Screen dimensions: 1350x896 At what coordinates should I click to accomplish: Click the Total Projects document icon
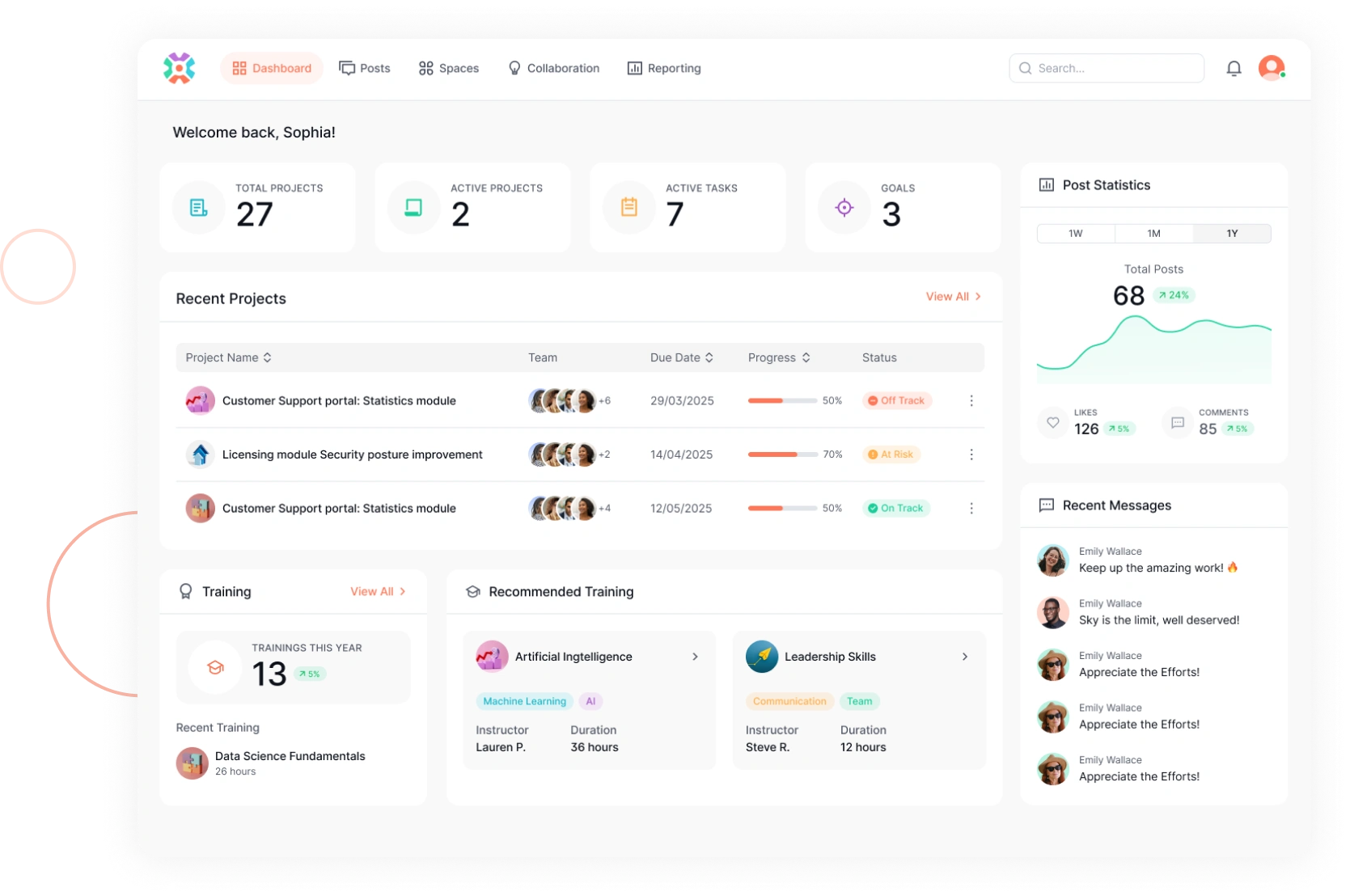pyautogui.click(x=199, y=208)
